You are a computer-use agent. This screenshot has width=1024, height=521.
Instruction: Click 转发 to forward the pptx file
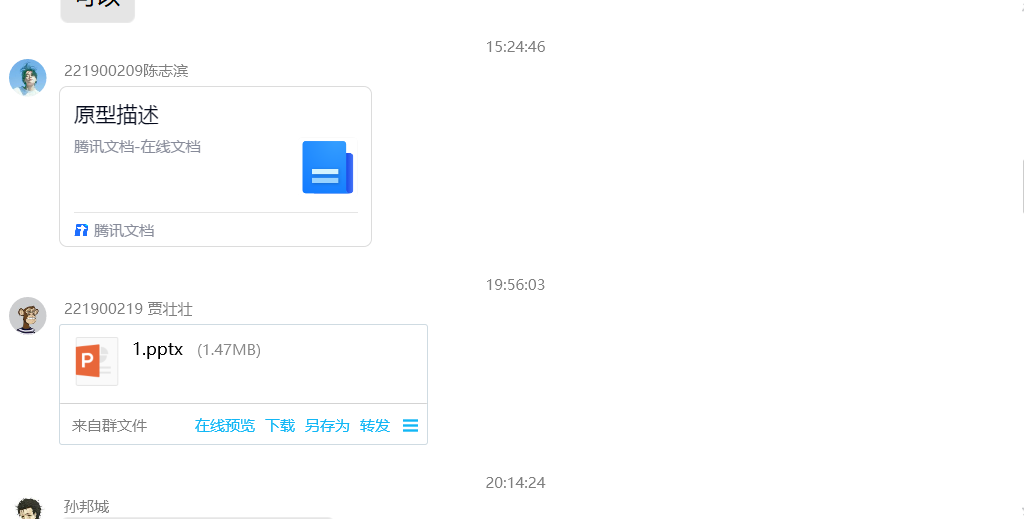click(375, 426)
